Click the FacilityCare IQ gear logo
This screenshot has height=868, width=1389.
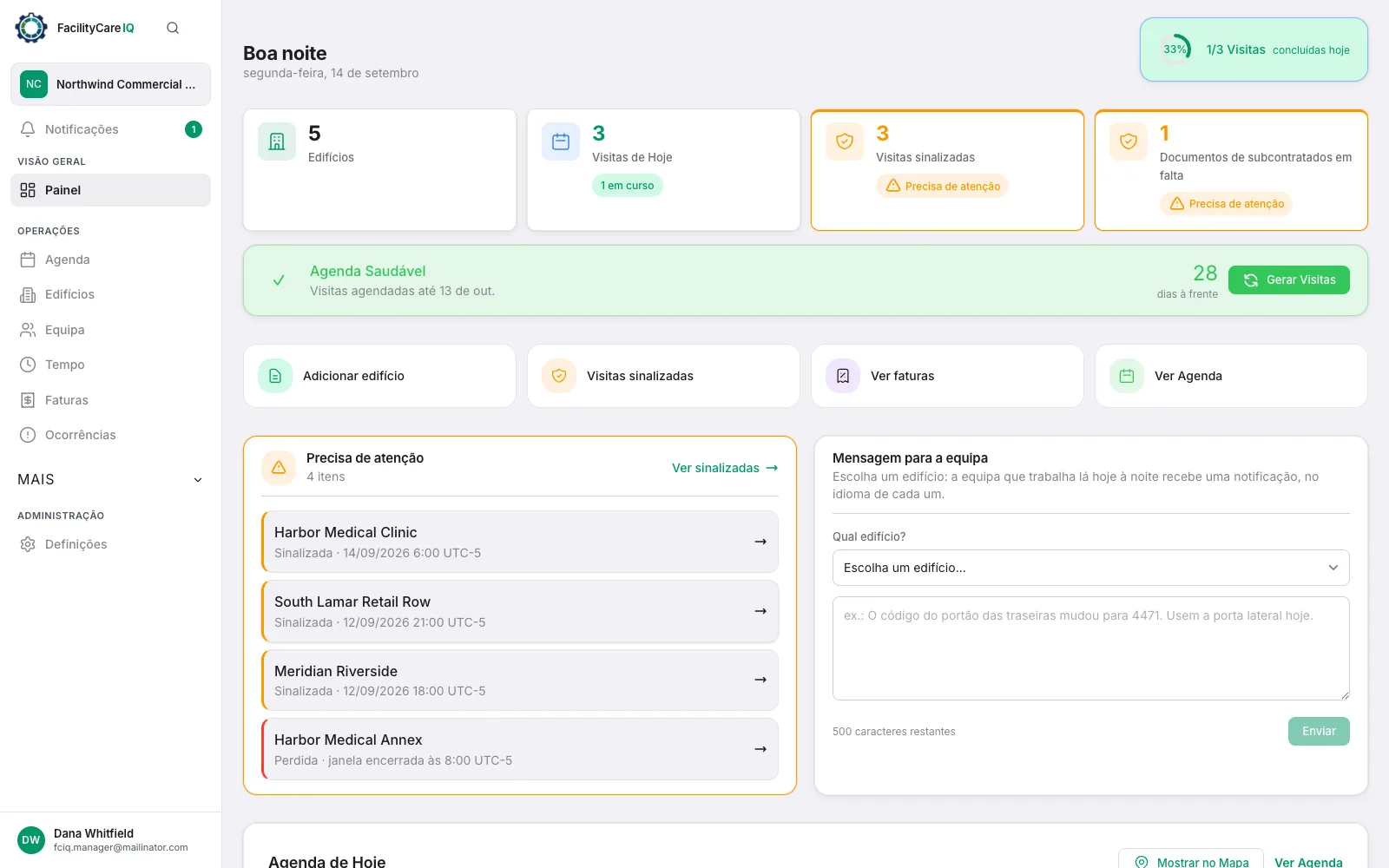click(31, 28)
